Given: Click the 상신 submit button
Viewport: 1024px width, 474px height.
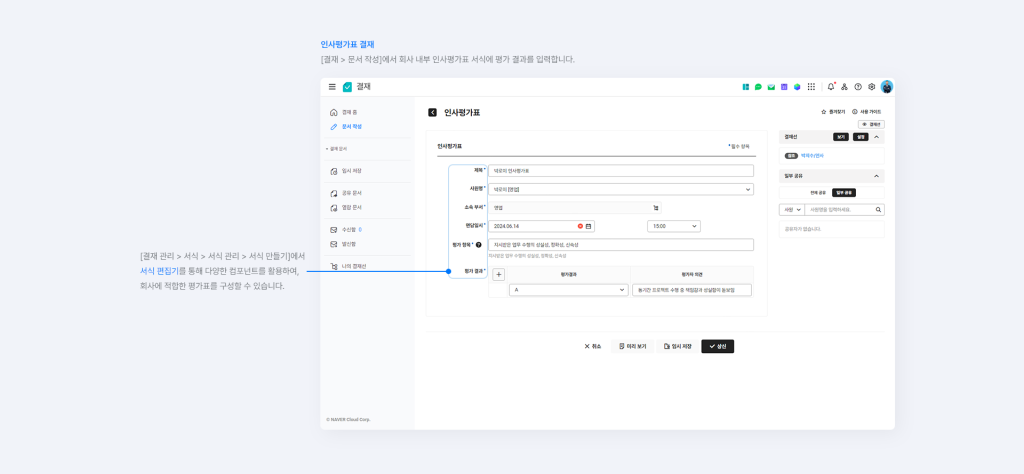Looking at the screenshot, I should (x=718, y=347).
